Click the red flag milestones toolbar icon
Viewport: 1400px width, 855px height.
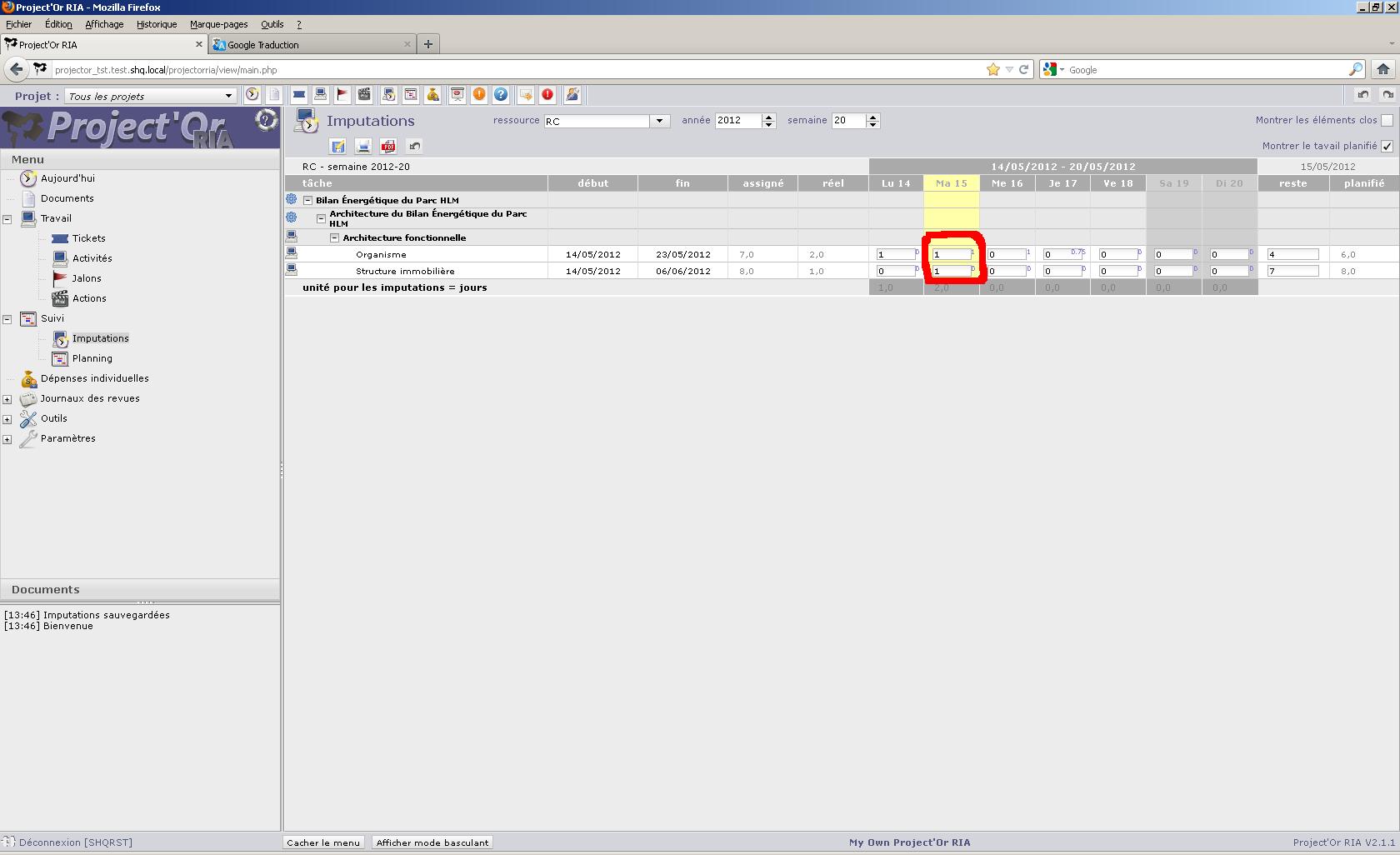click(x=342, y=95)
